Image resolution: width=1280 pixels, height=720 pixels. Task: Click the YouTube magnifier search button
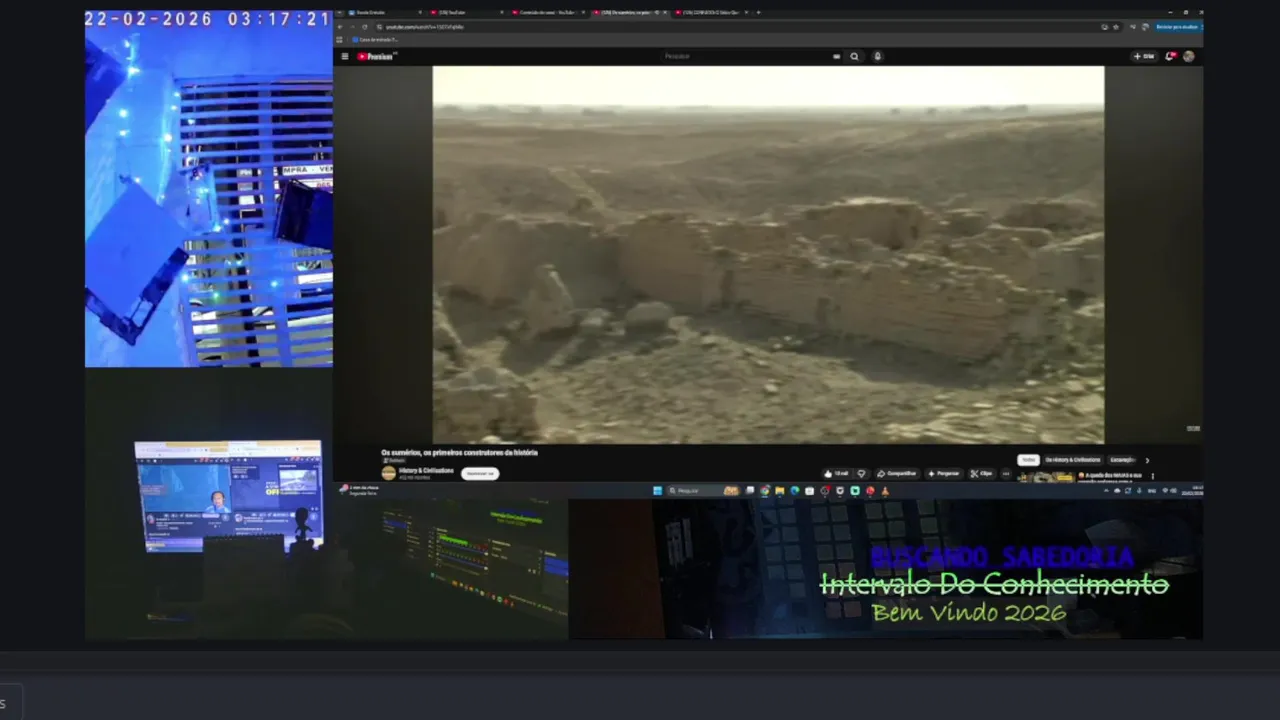tap(854, 56)
